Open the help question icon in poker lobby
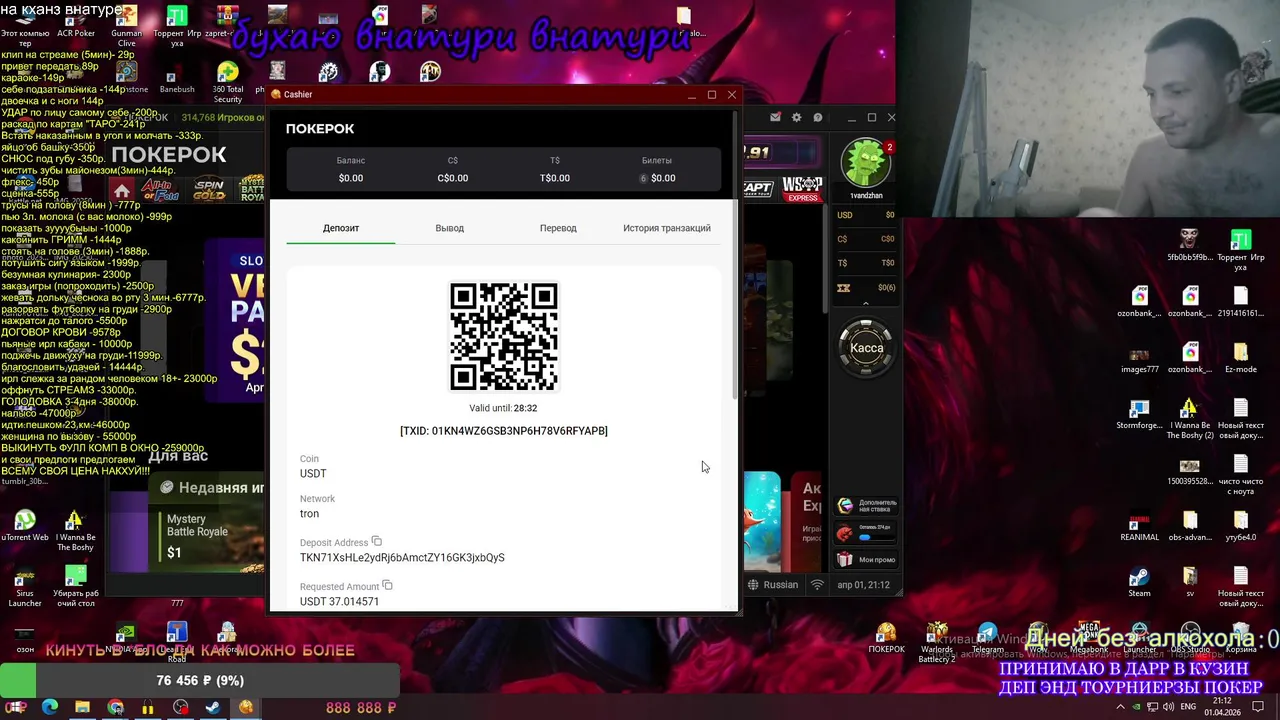The height and width of the screenshot is (720, 1280). click(x=818, y=118)
